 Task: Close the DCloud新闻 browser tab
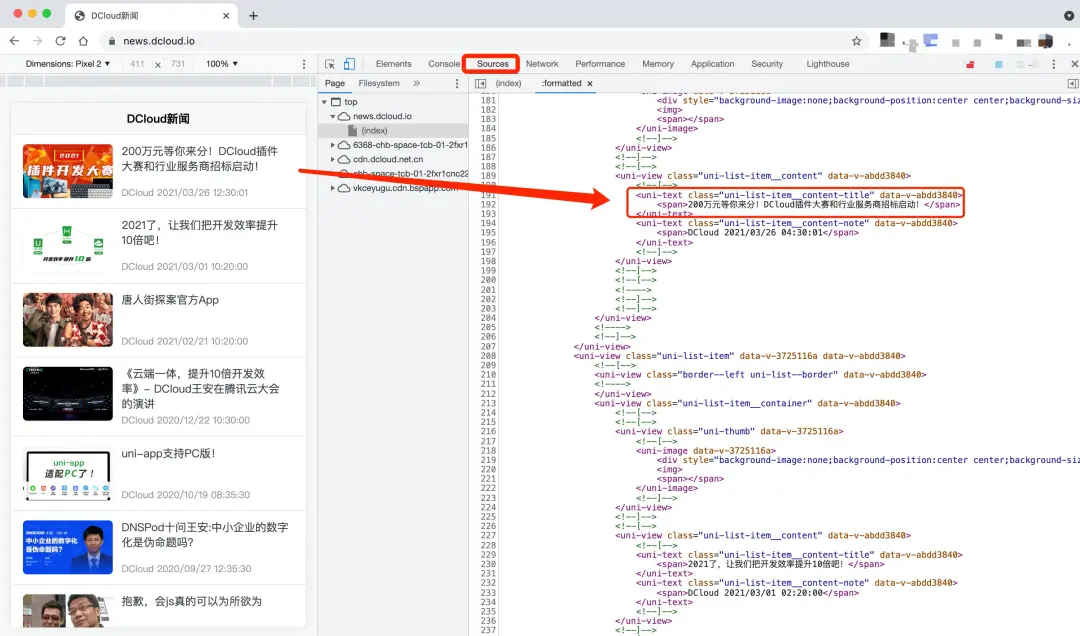(x=226, y=15)
